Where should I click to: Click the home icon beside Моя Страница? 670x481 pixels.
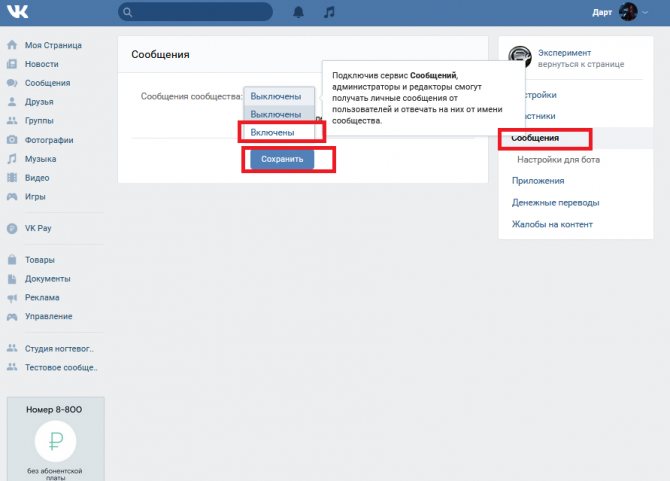coord(12,45)
